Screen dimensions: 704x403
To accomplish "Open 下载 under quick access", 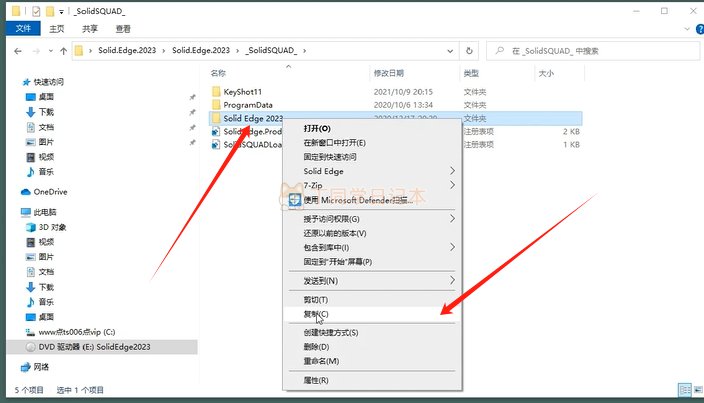I will 46,112.
